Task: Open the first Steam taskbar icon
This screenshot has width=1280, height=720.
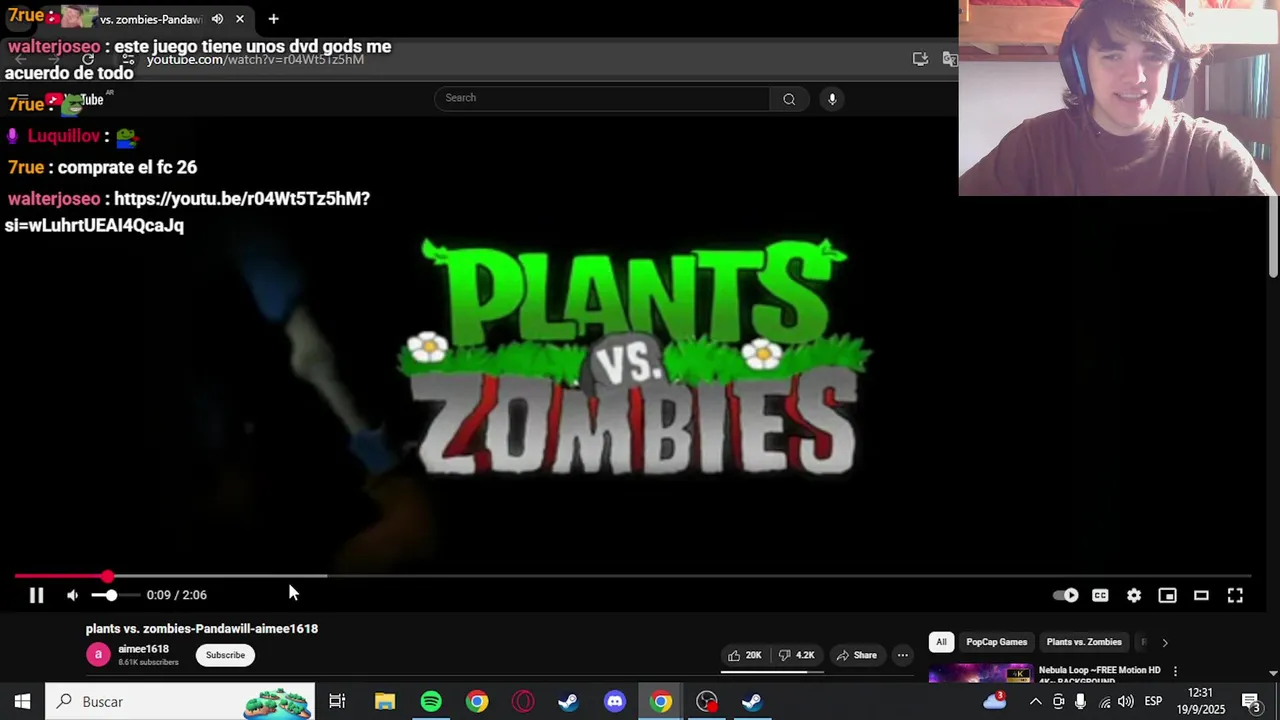Action: click(568, 702)
